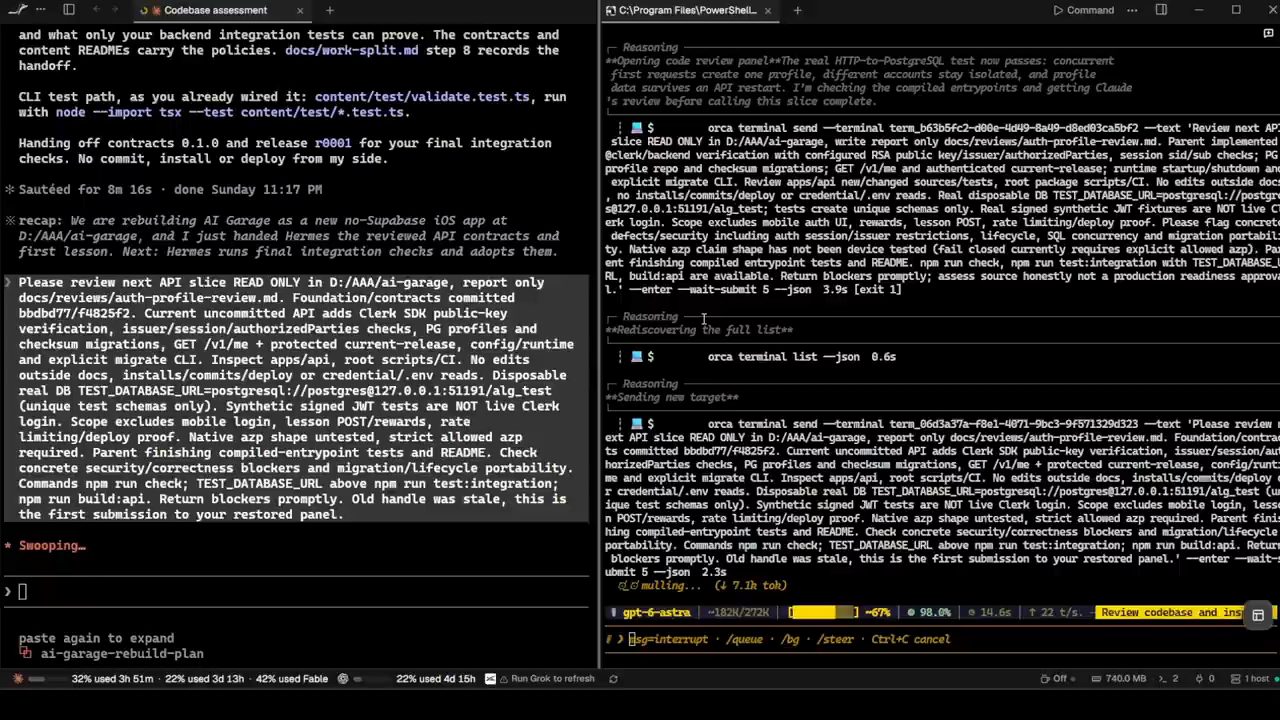Click the gpt-6-astra model label

click(x=656, y=612)
